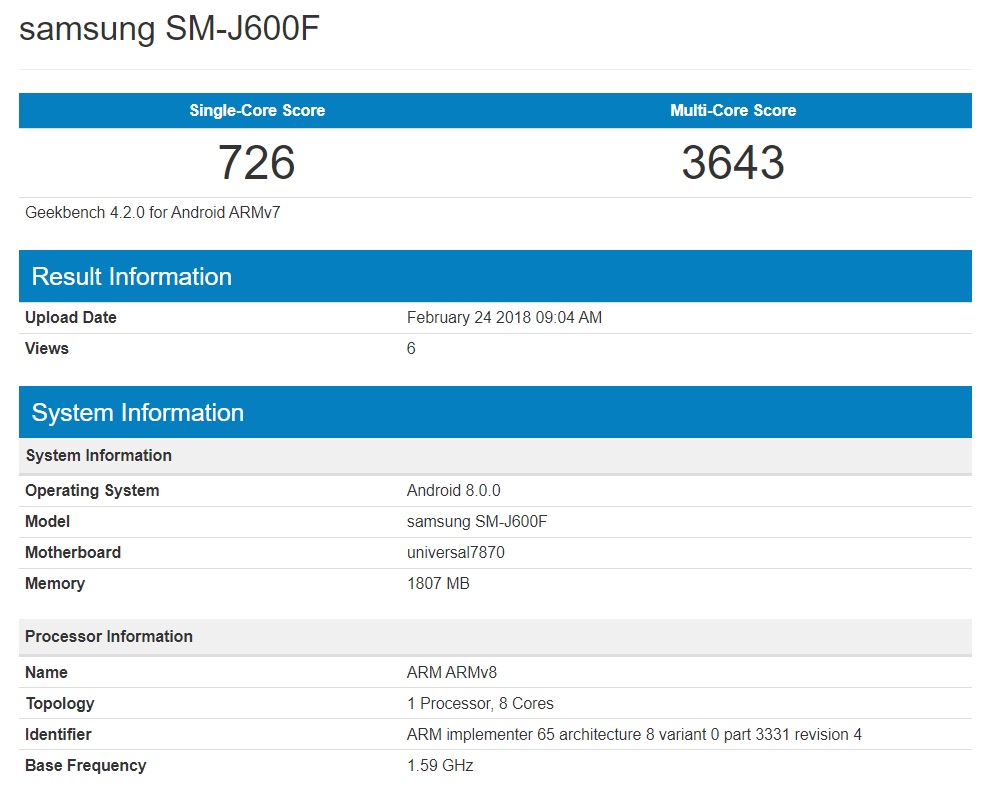Select the processor Name label

point(46,673)
